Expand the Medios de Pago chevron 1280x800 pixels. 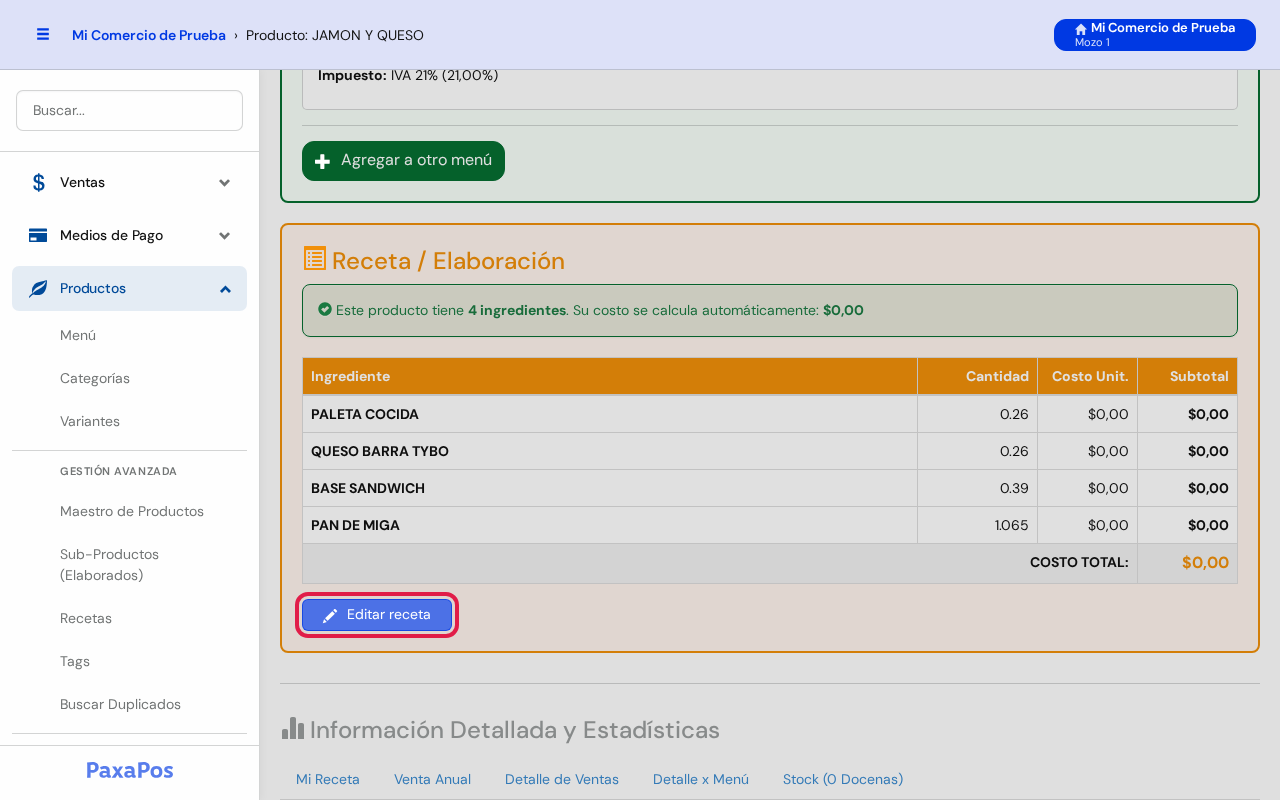[225, 235]
